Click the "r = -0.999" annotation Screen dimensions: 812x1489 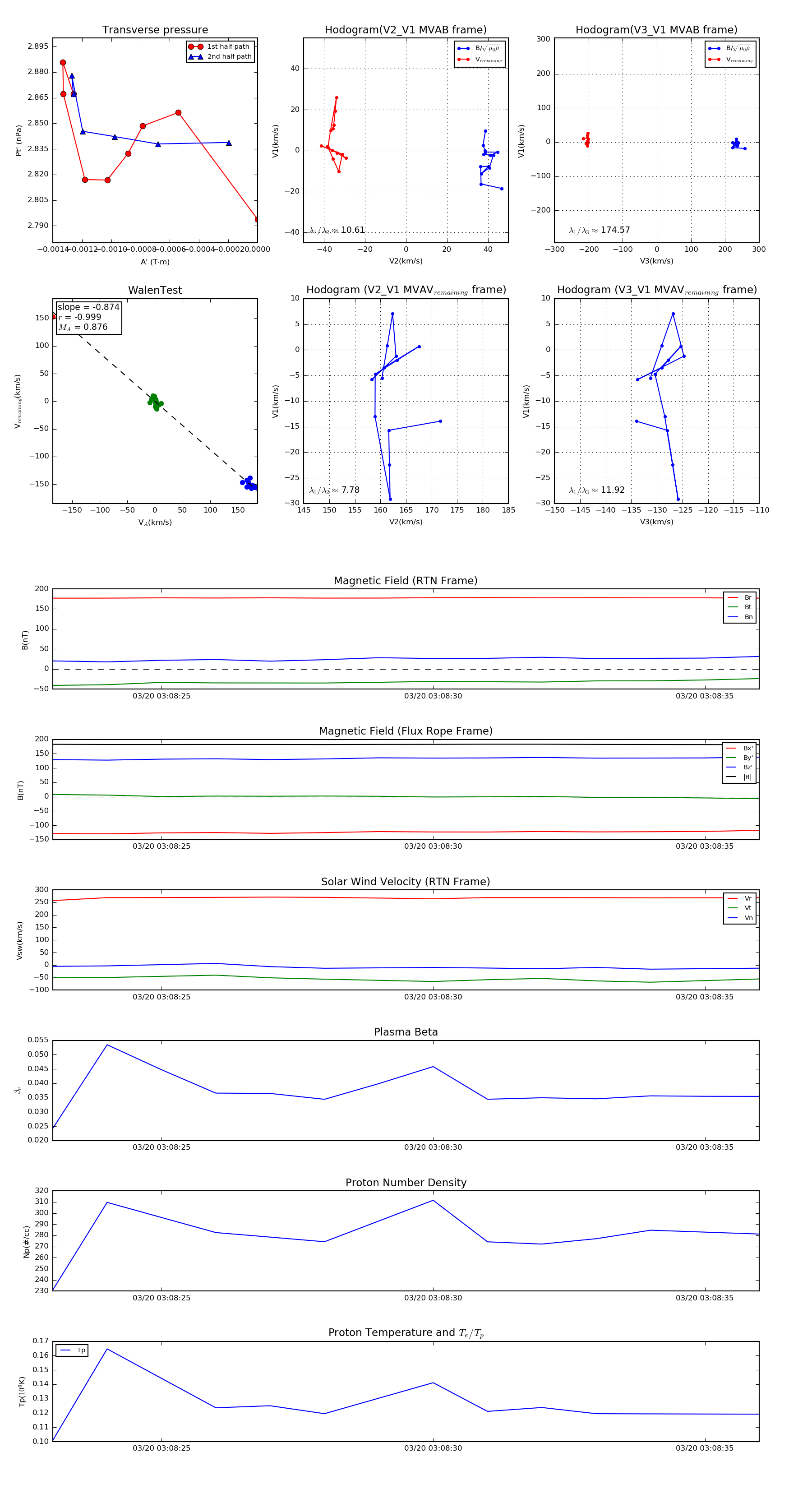tap(80, 317)
